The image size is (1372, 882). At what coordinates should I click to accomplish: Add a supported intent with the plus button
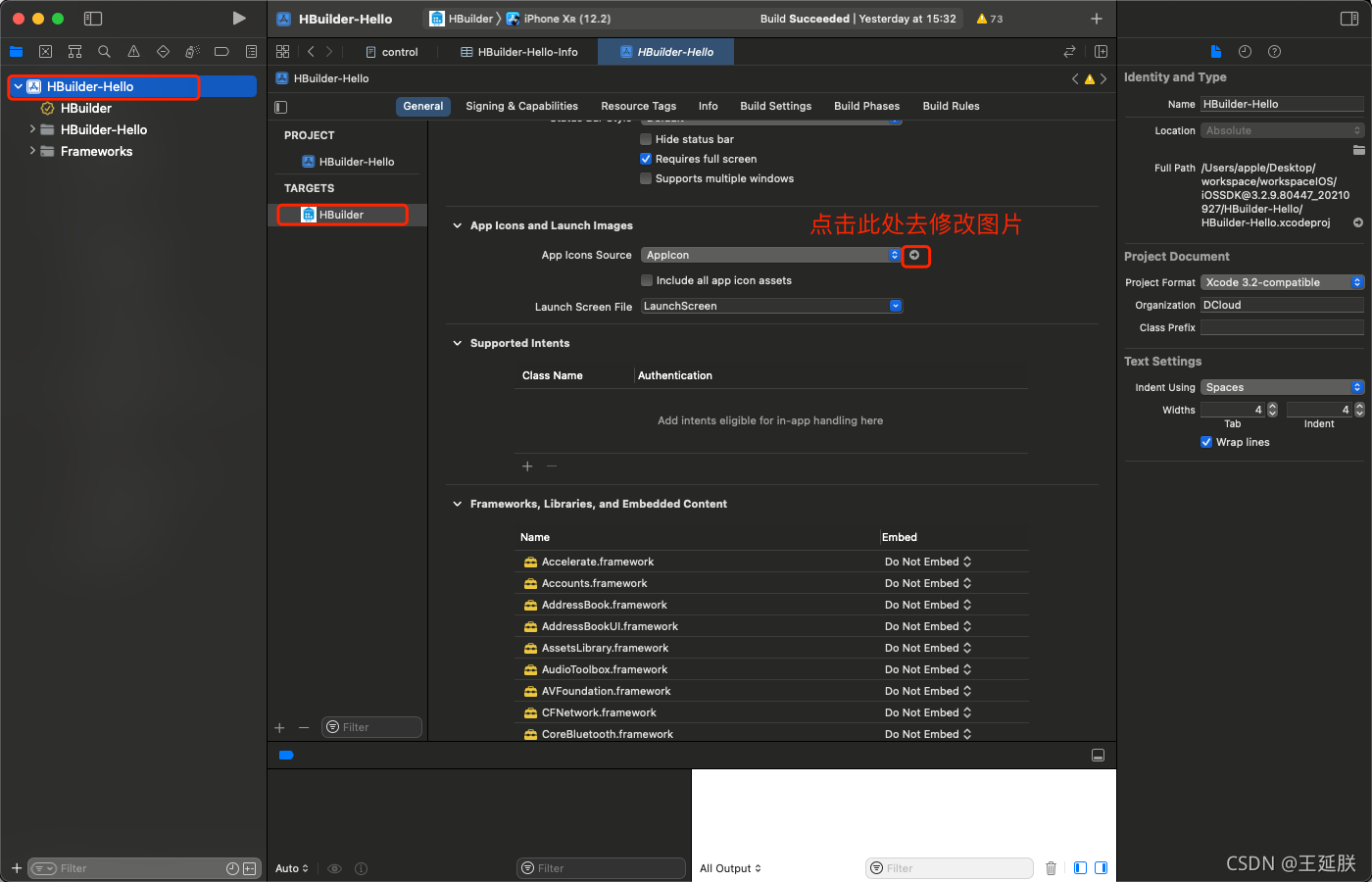[527, 466]
